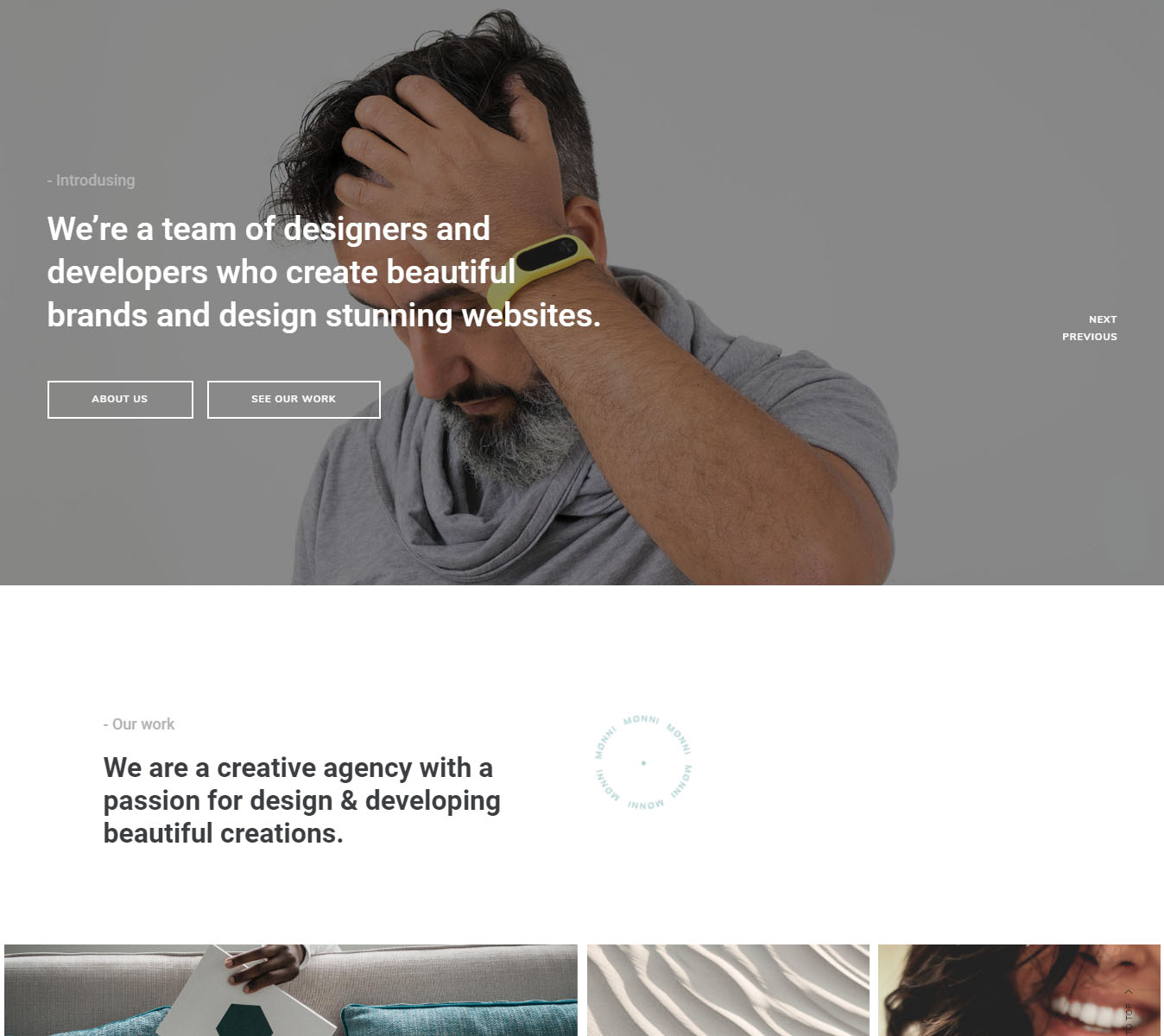1164x1036 pixels.
Task: Click the up chevron above TO TOP
Action: [1129, 992]
